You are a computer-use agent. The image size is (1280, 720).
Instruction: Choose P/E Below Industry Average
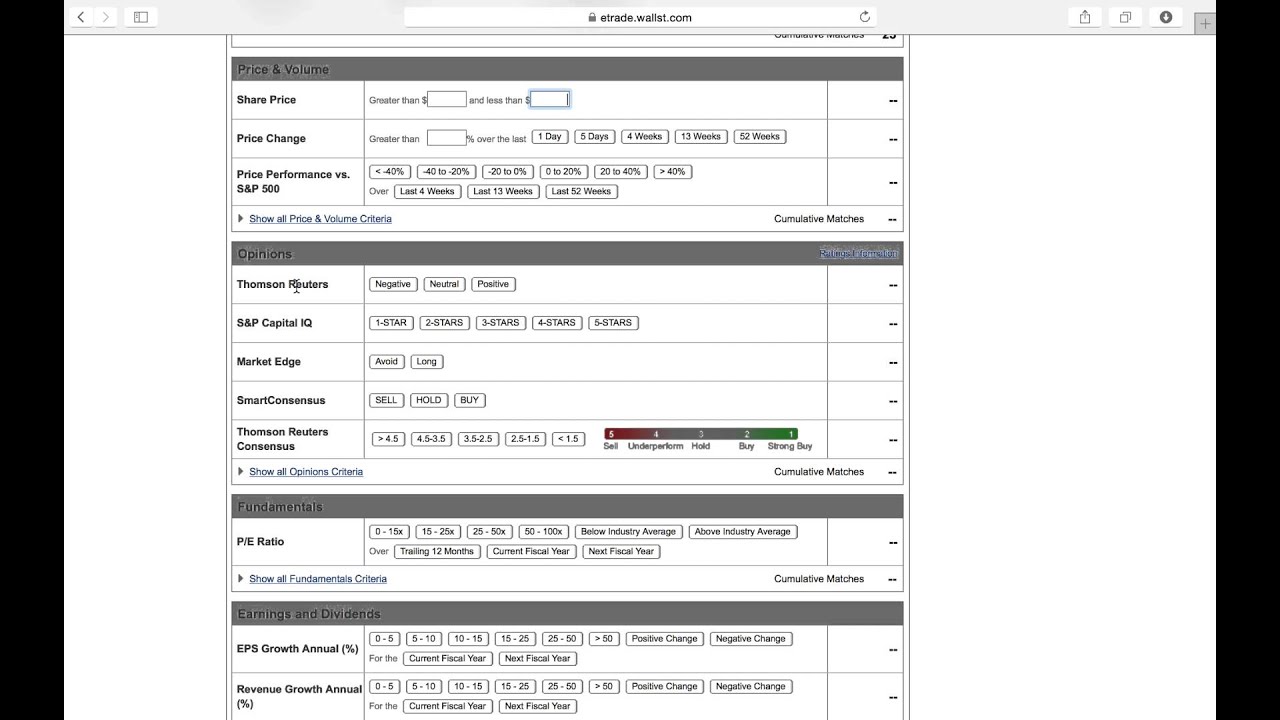click(629, 532)
